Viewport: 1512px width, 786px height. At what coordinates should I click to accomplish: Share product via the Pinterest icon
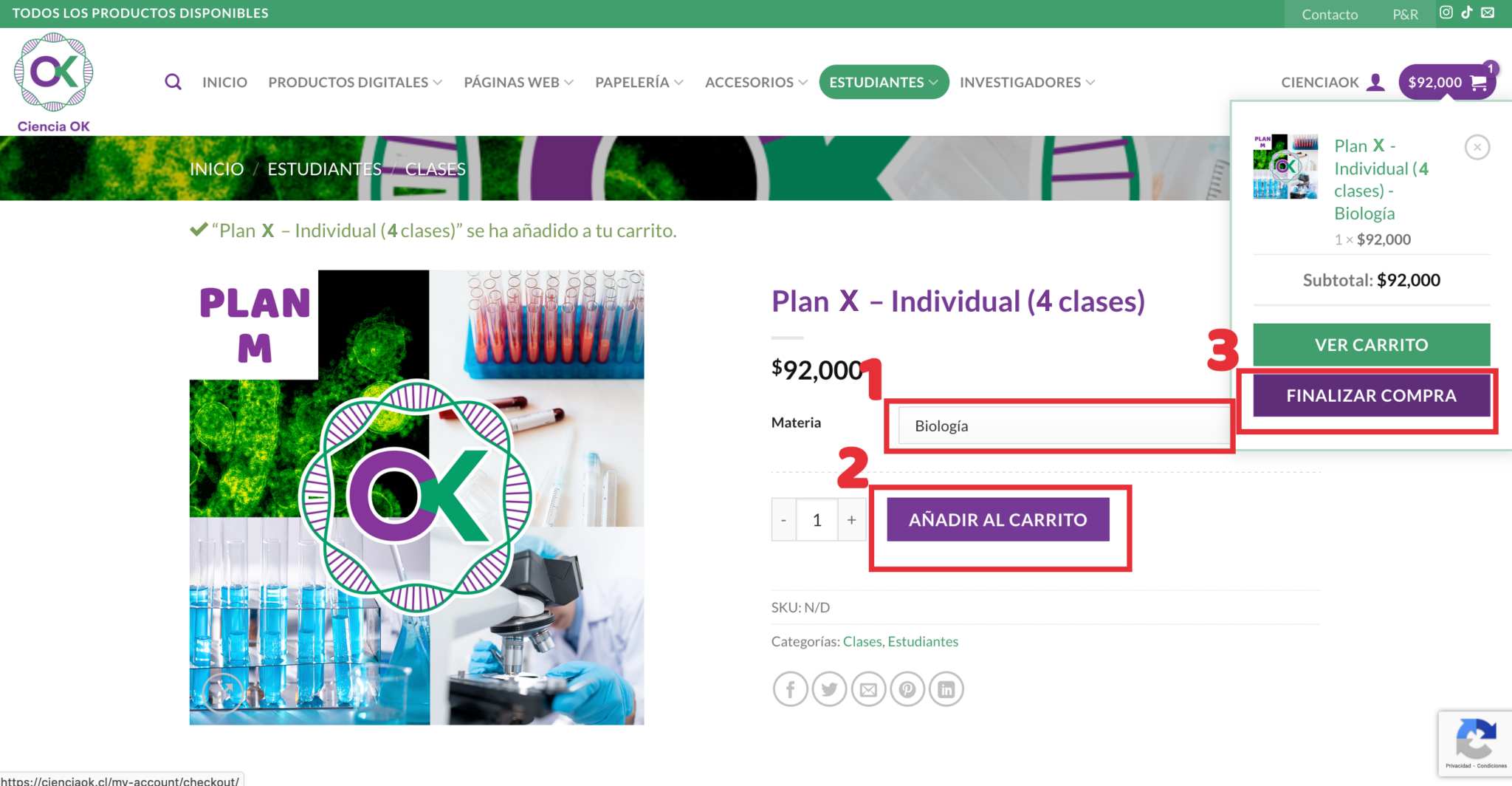point(907,688)
